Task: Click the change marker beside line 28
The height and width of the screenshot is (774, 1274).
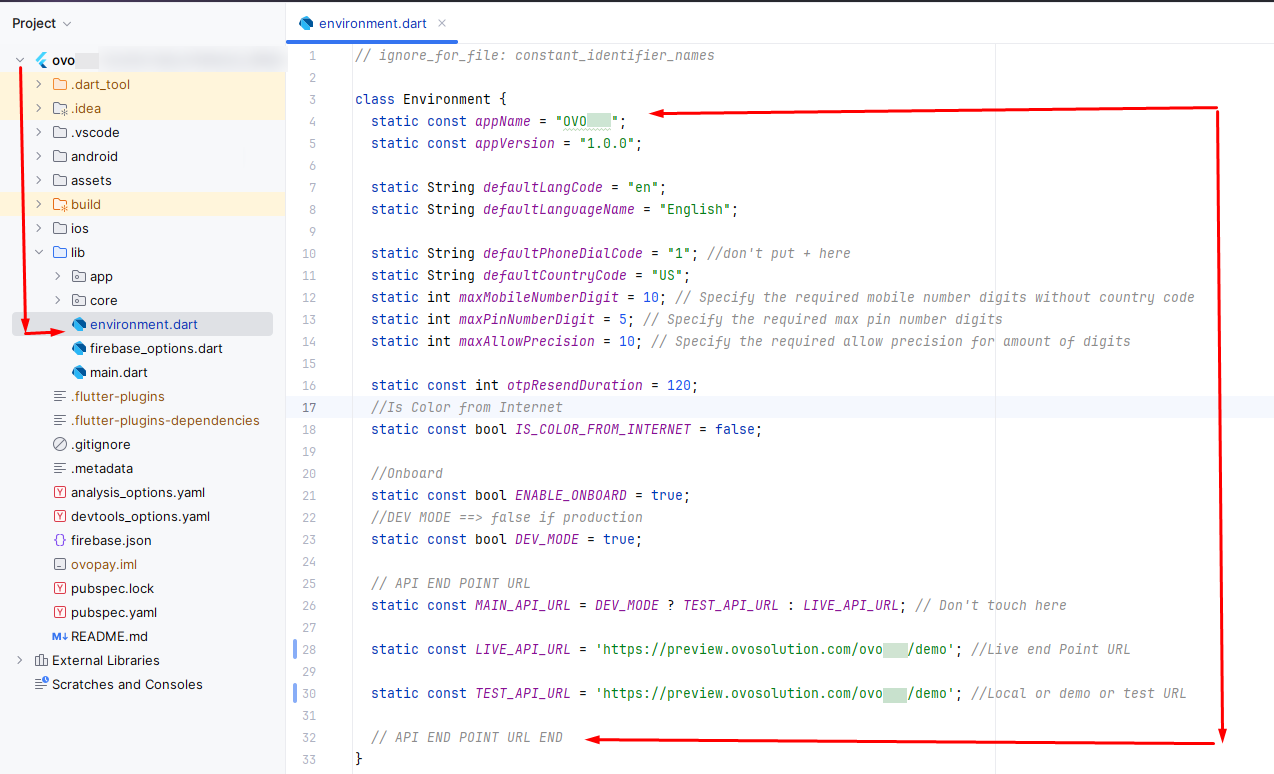Action: 295,649
